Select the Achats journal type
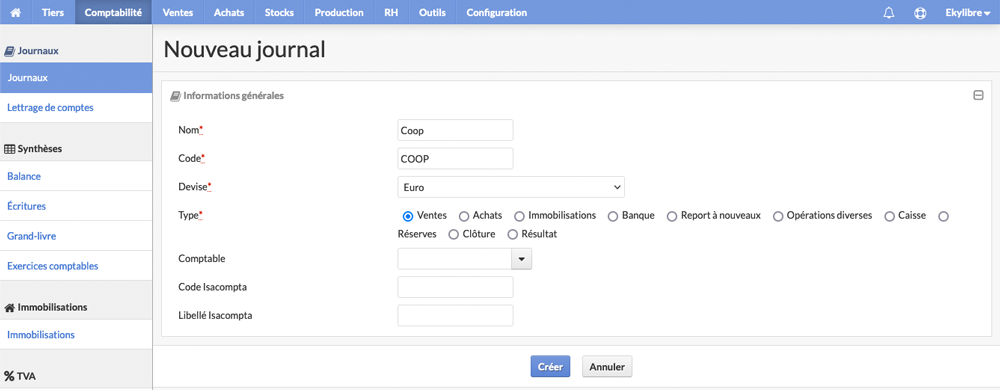Viewport: 1000px width, 390px height. pos(464,216)
